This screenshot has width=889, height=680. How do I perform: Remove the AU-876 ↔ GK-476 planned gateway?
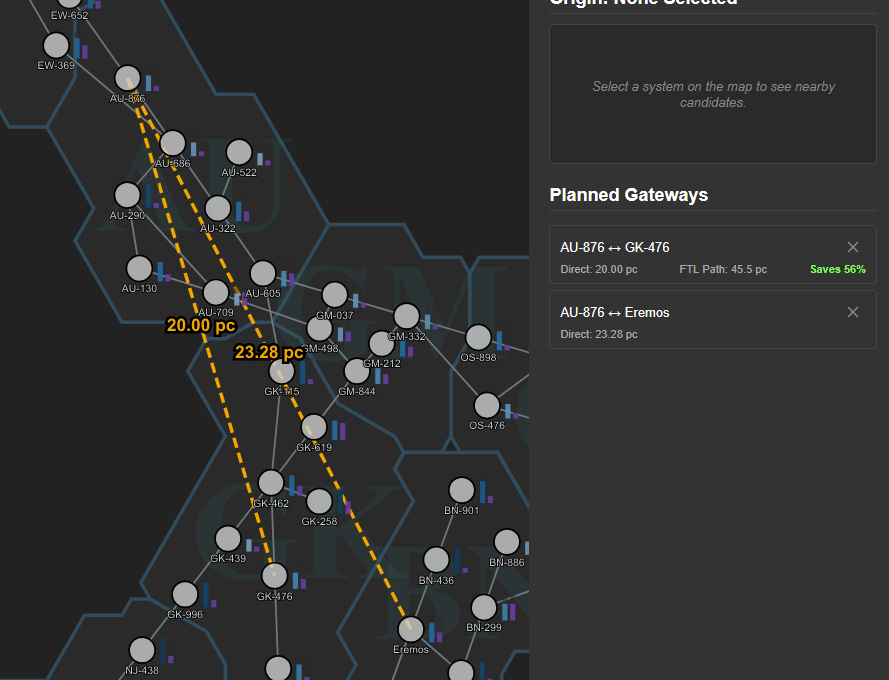click(853, 247)
